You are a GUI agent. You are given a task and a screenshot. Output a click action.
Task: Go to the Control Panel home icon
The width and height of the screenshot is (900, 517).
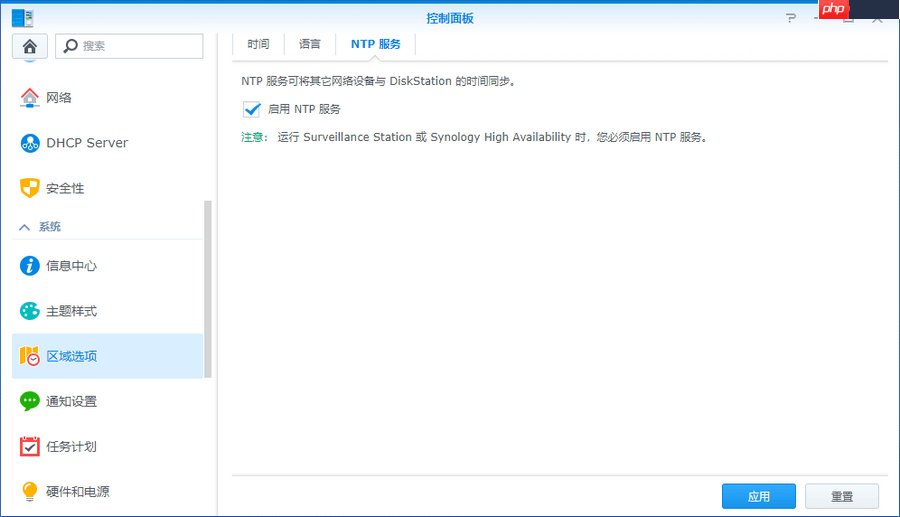point(29,46)
